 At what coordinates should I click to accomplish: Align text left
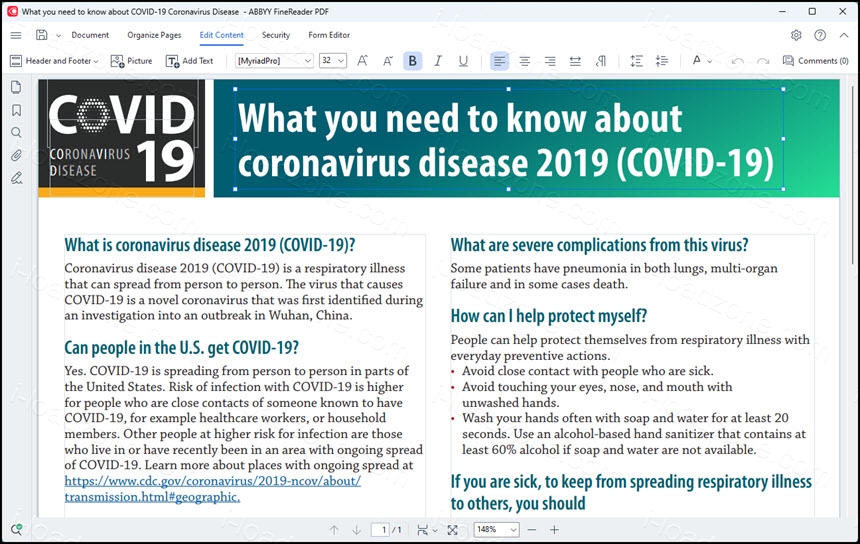point(499,61)
